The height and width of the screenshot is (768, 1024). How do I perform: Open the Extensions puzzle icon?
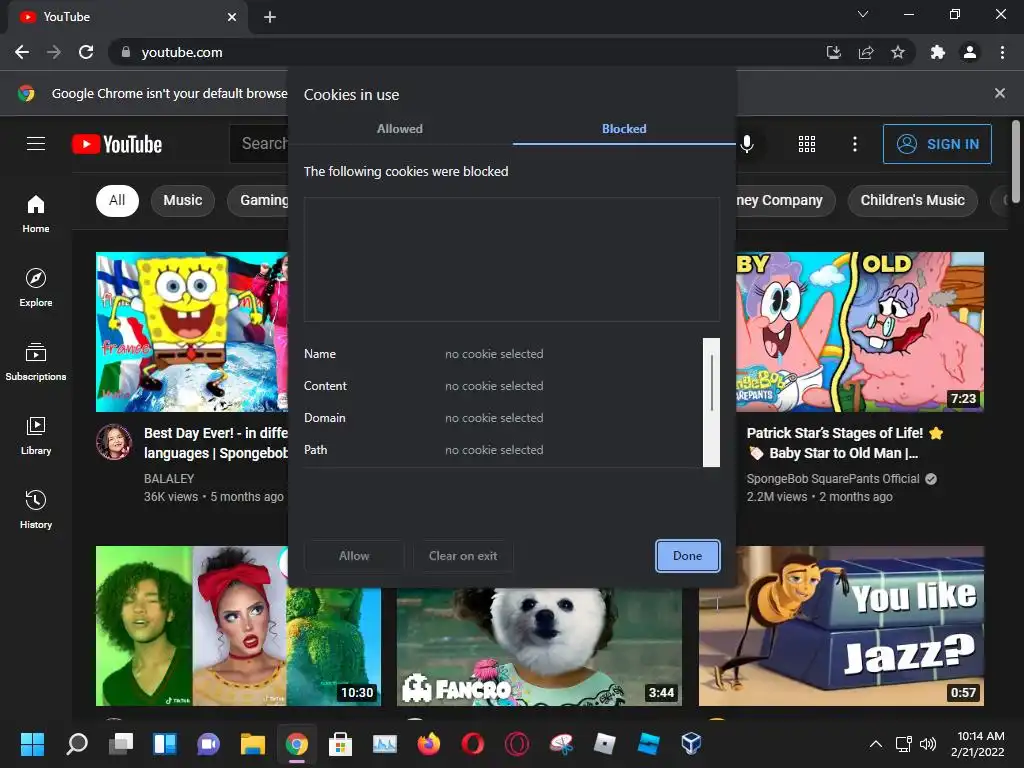point(938,52)
